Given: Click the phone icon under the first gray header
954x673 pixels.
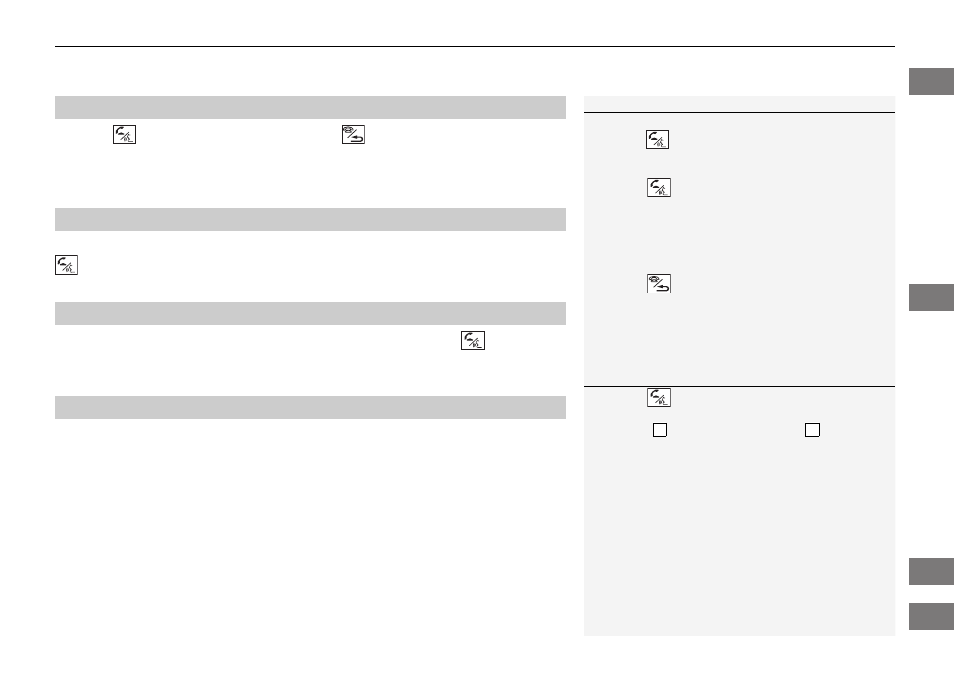Looking at the screenshot, I should tap(124, 134).
